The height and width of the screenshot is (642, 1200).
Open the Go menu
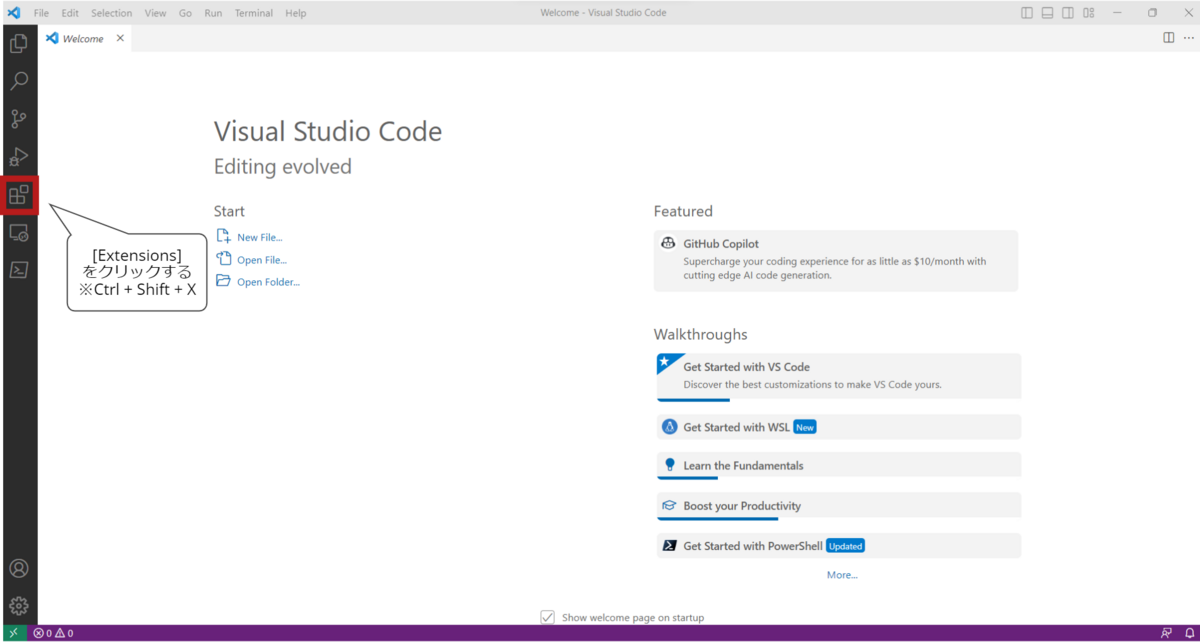[x=185, y=13]
